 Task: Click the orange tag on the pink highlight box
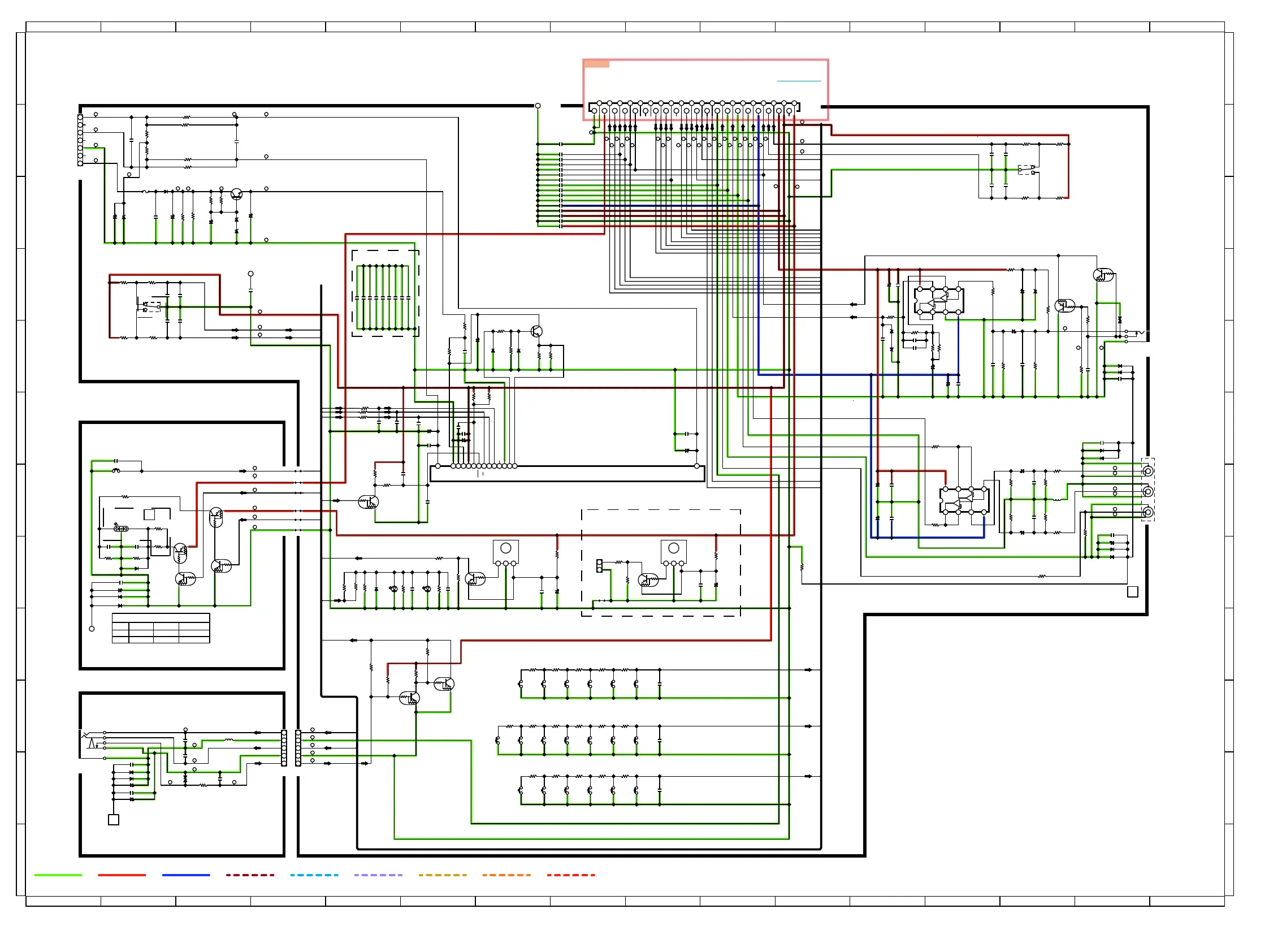pyautogui.click(x=597, y=64)
